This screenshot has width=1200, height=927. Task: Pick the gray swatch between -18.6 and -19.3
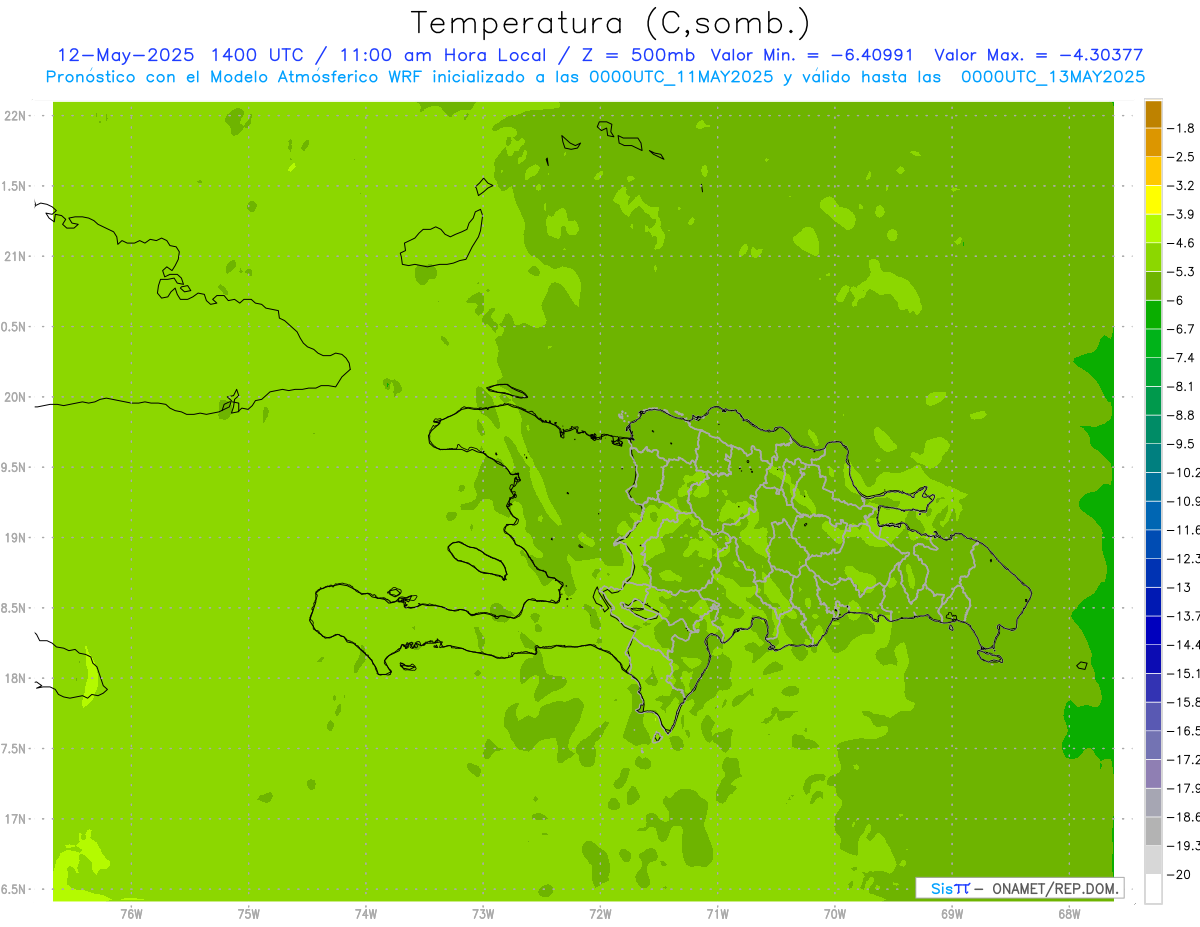click(x=1153, y=831)
